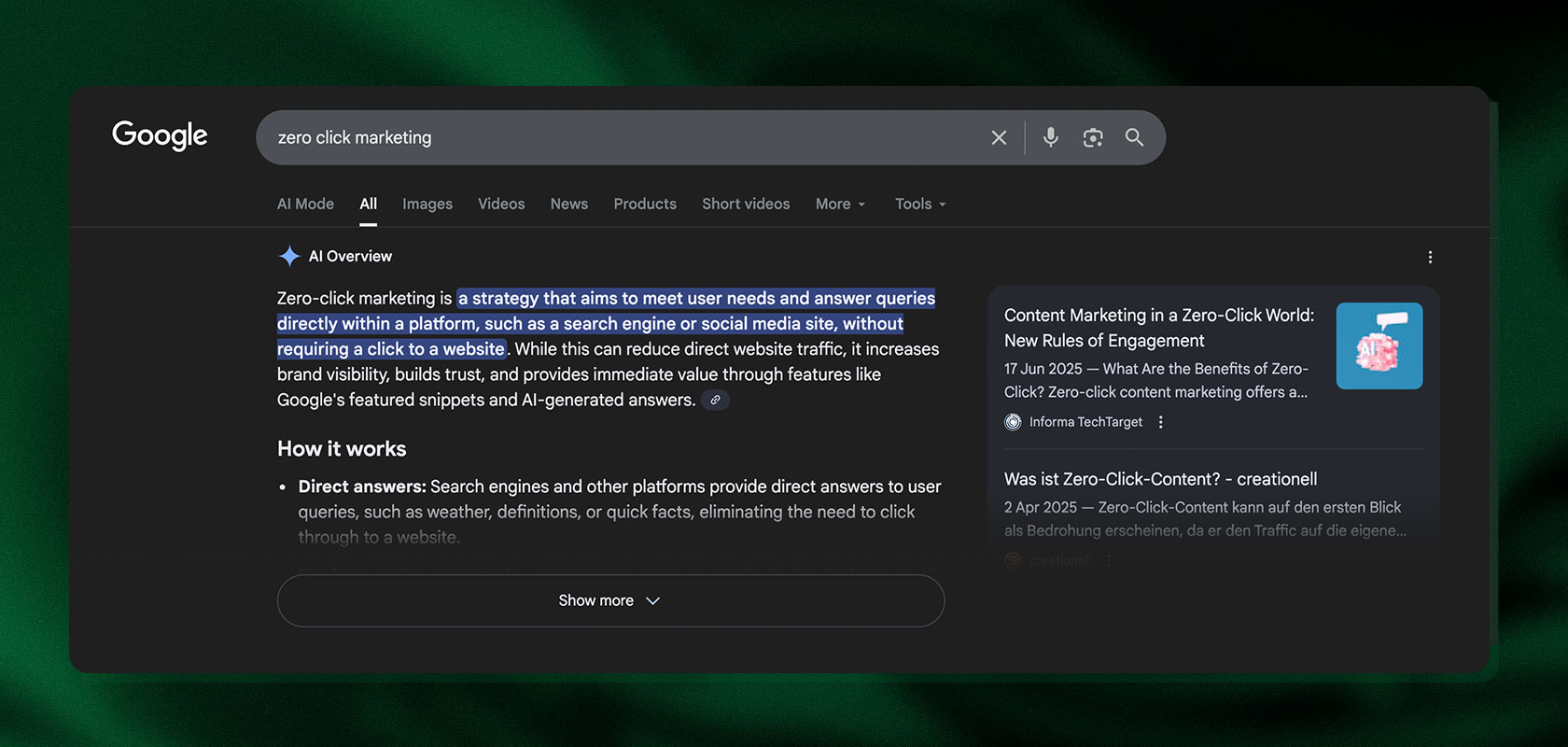Click the Direct answers bullet text
This screenshot has width=1568, height=747.
620,512
